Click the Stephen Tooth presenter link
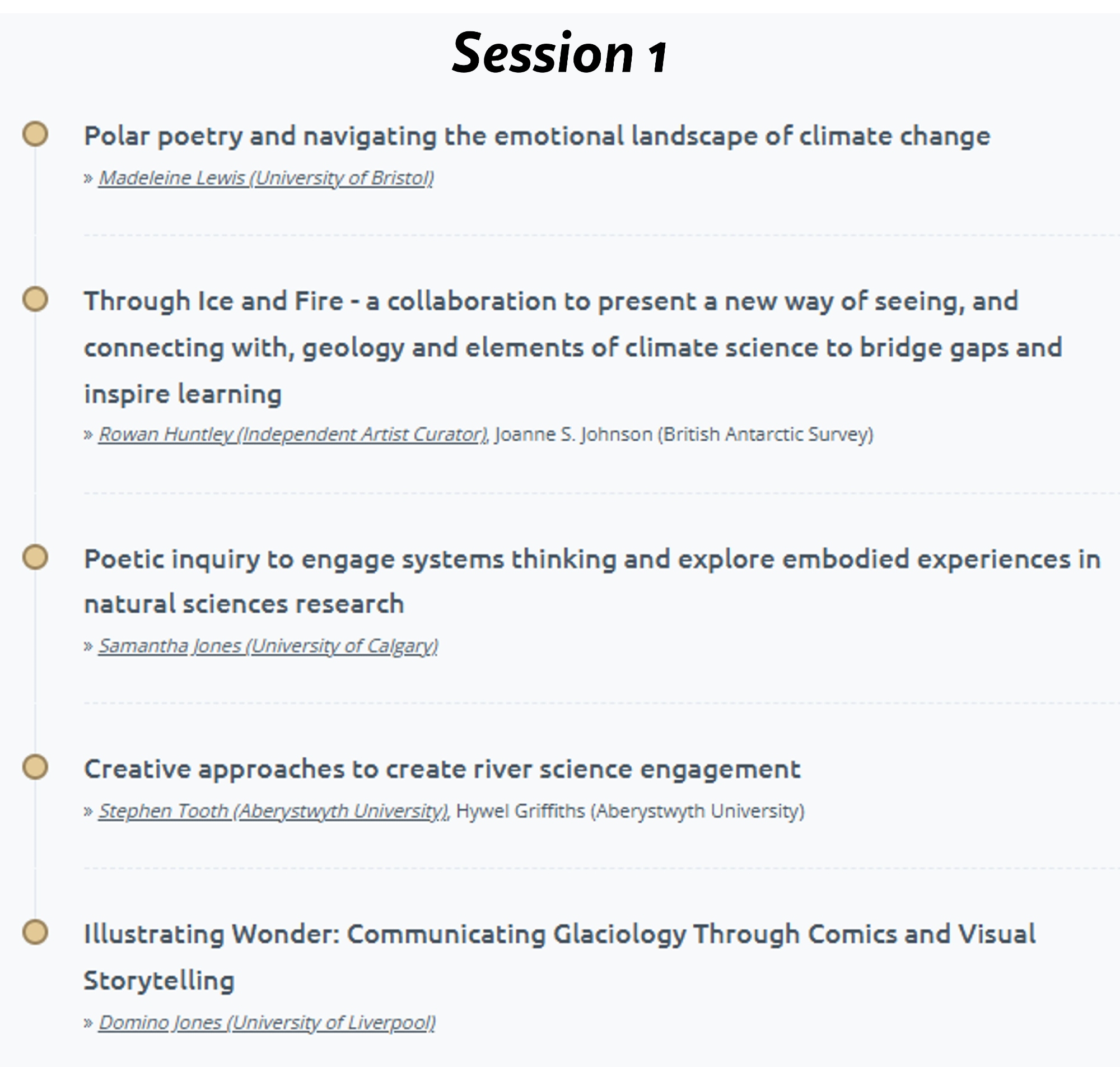 coord(273,811)
